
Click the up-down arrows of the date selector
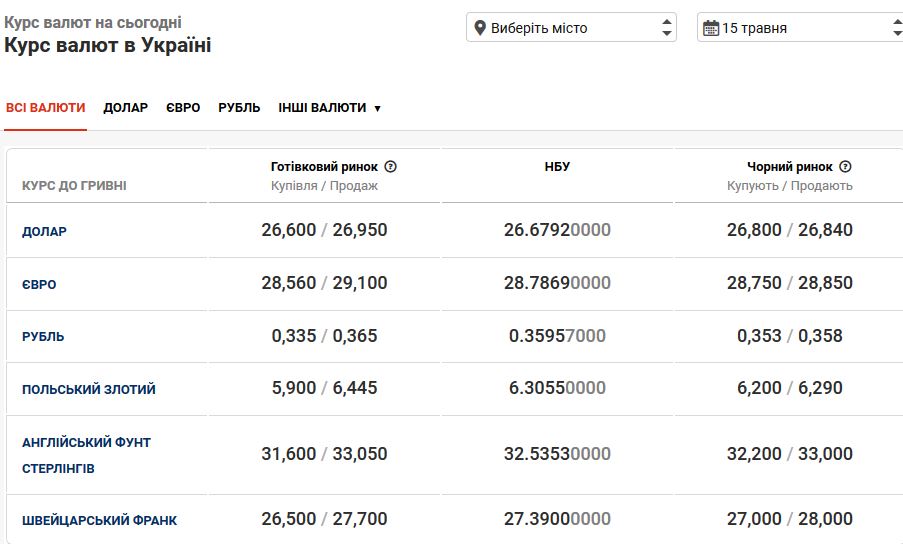pos(895,28)
